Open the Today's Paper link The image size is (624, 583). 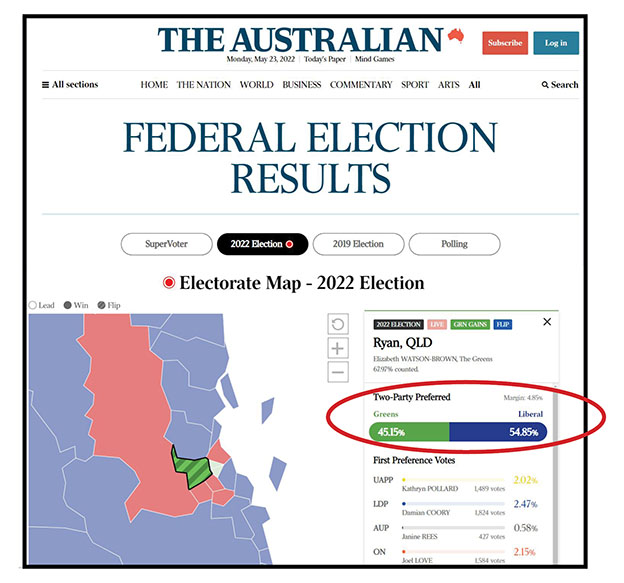[x=324, y=59]
